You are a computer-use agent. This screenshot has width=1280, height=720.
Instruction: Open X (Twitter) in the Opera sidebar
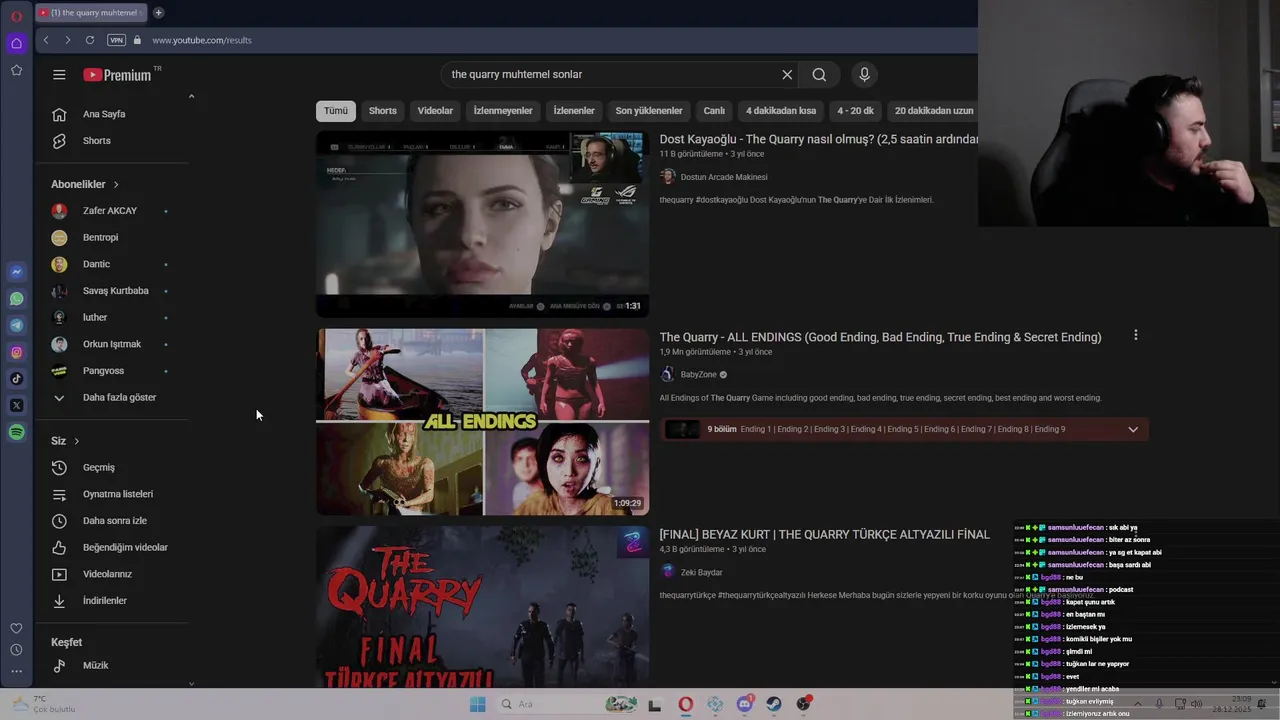pyautogui.click(x=16, y=406)
